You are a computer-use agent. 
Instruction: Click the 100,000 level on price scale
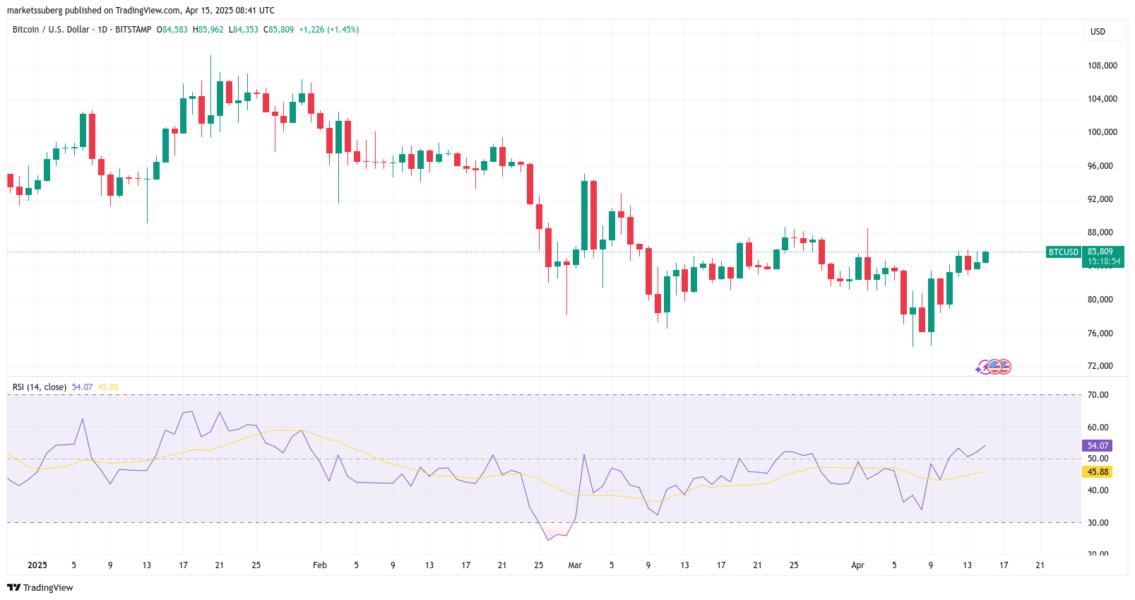(1102, 132)
